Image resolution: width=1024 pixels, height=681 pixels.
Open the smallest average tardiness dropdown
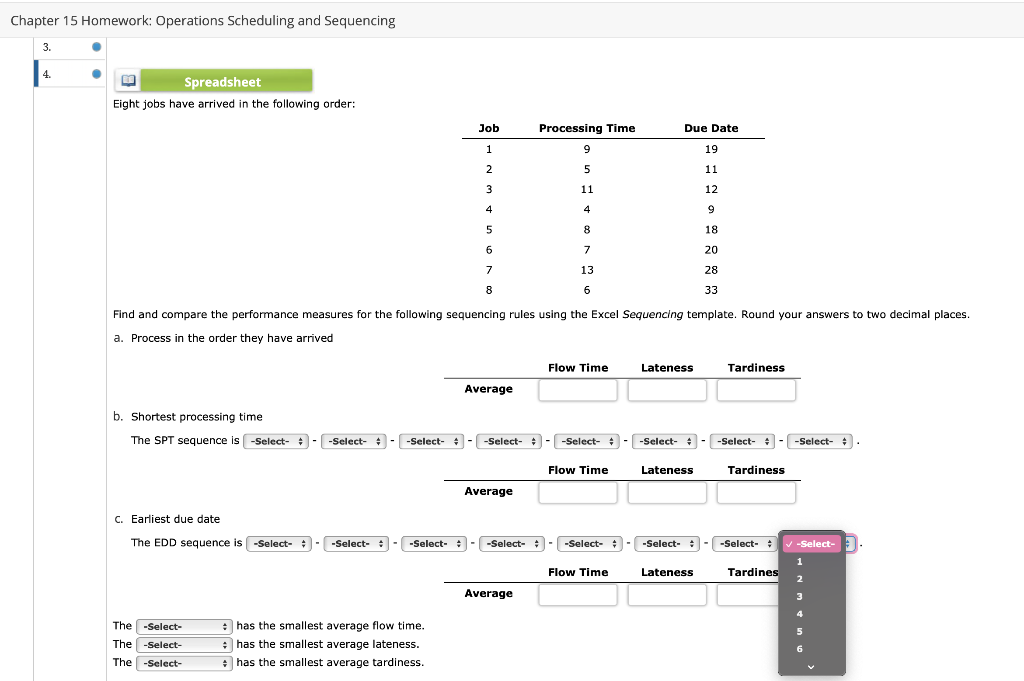click(184, 662)
